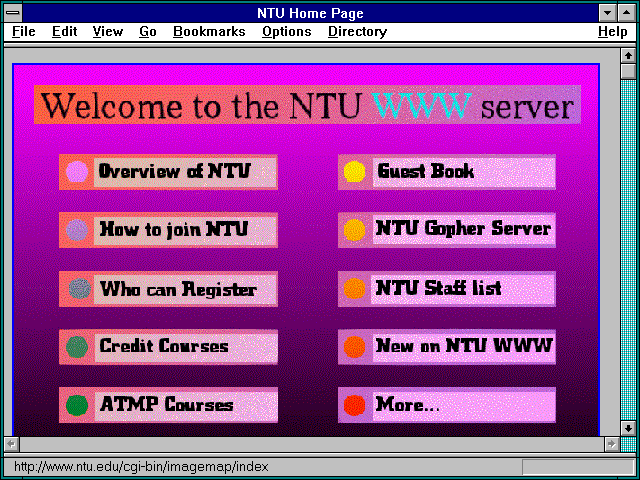
Task: Click the dark green dot beside ATMP Courses
Action: pos(77,405)
